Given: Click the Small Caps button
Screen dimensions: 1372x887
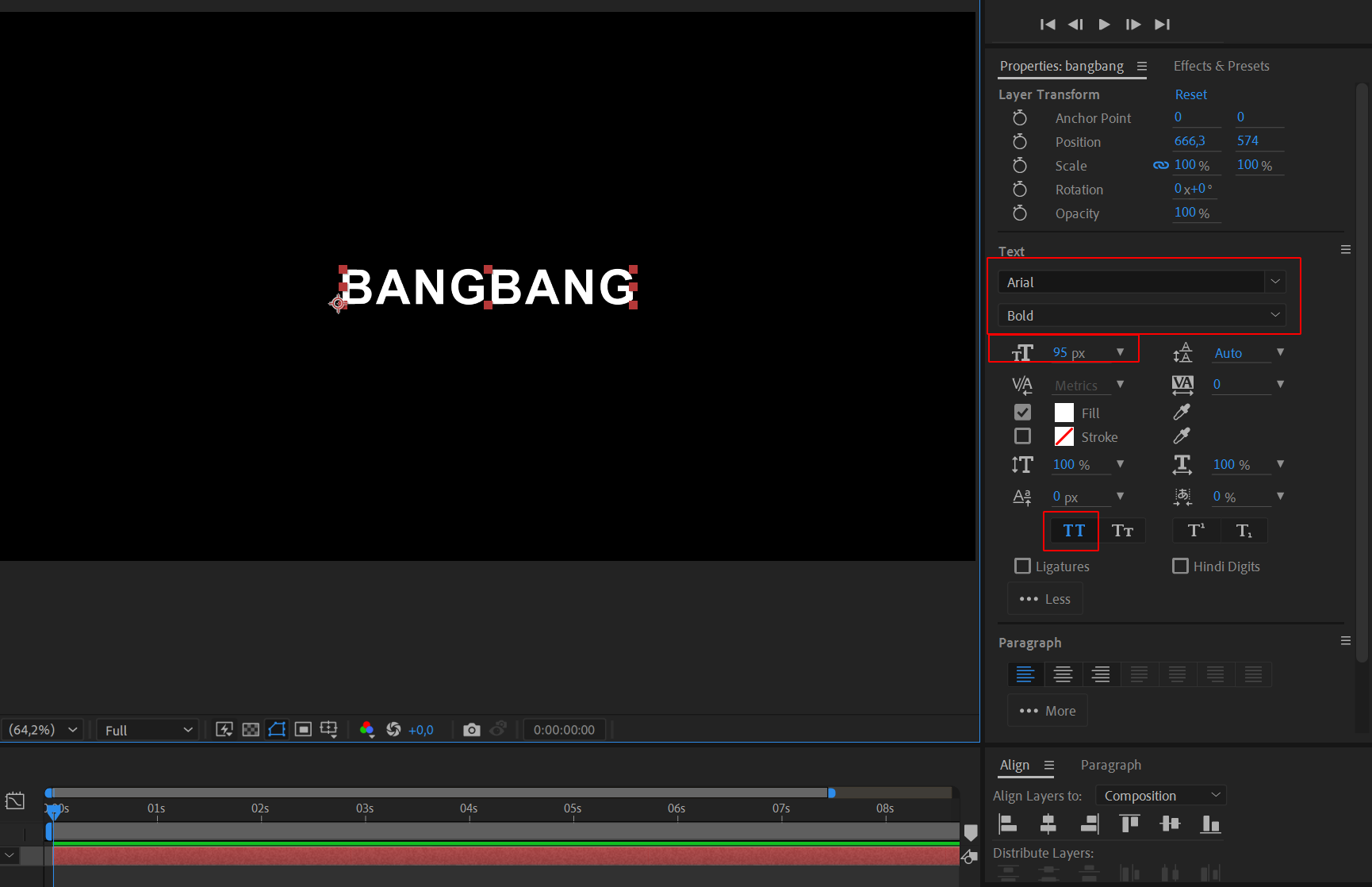Looking at the screenshot, I should click(1122, 531).
